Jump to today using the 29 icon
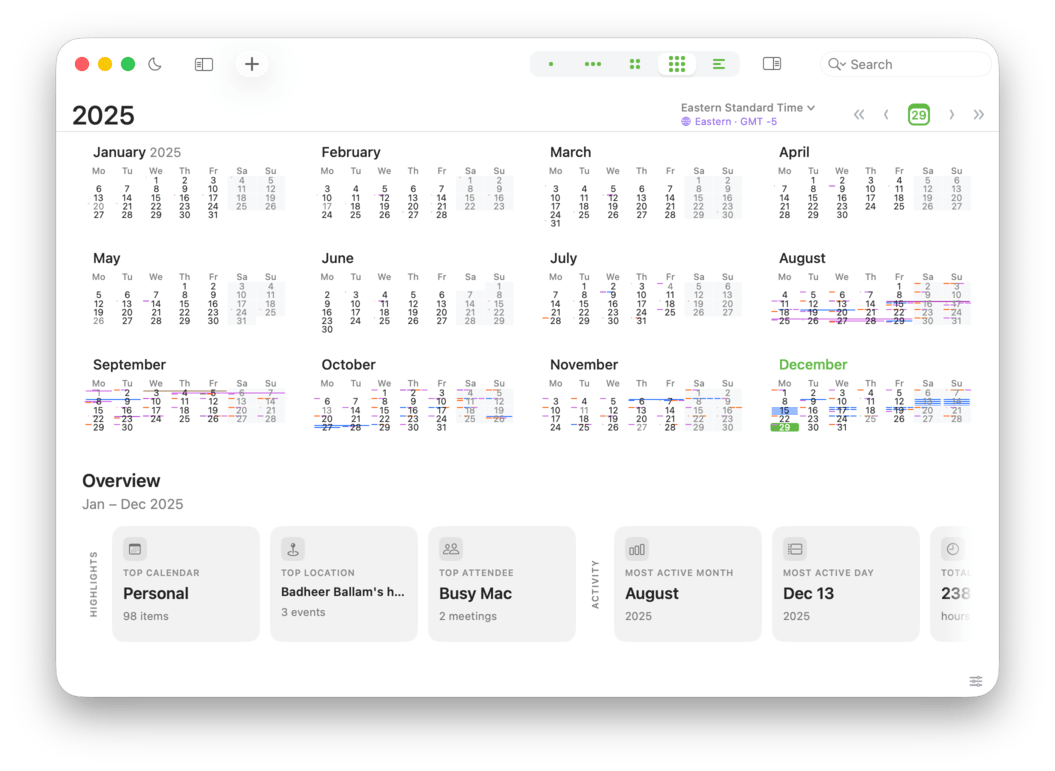1055x771 pixels. [x=918, y=114]
